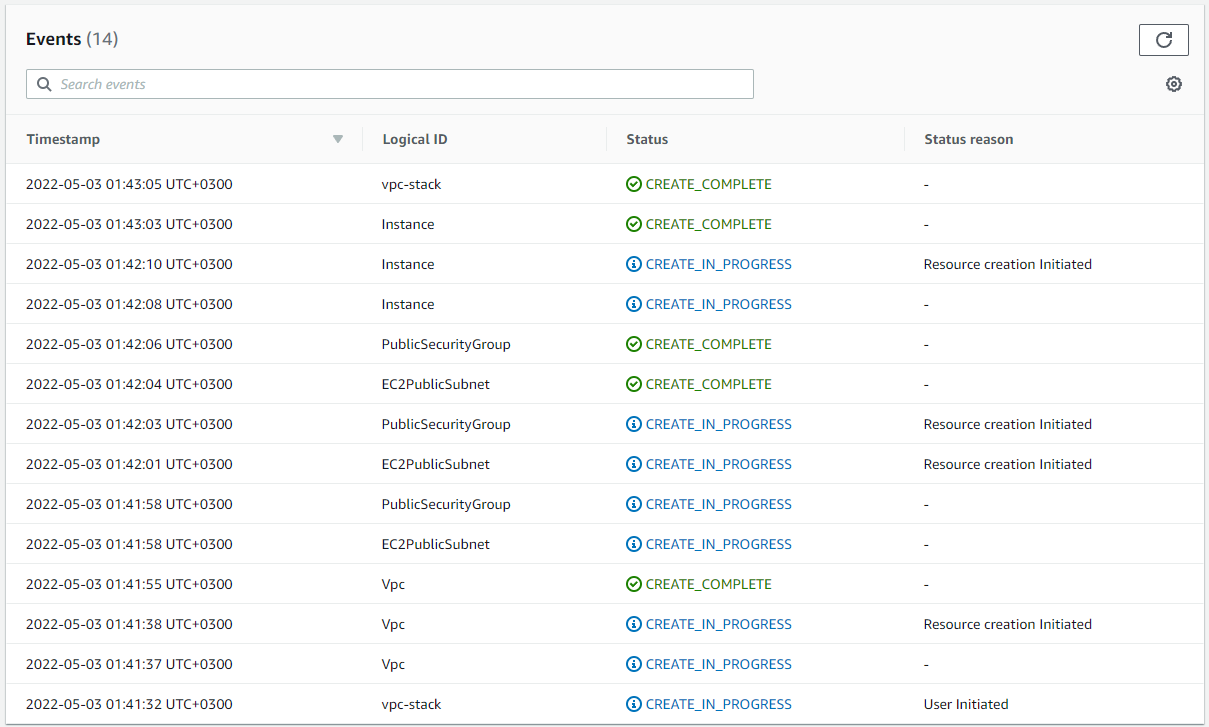This screenshot has width=1209, height=727.
Task: Click info icon in 01:41:38 Vpc row
Action: 634,624
